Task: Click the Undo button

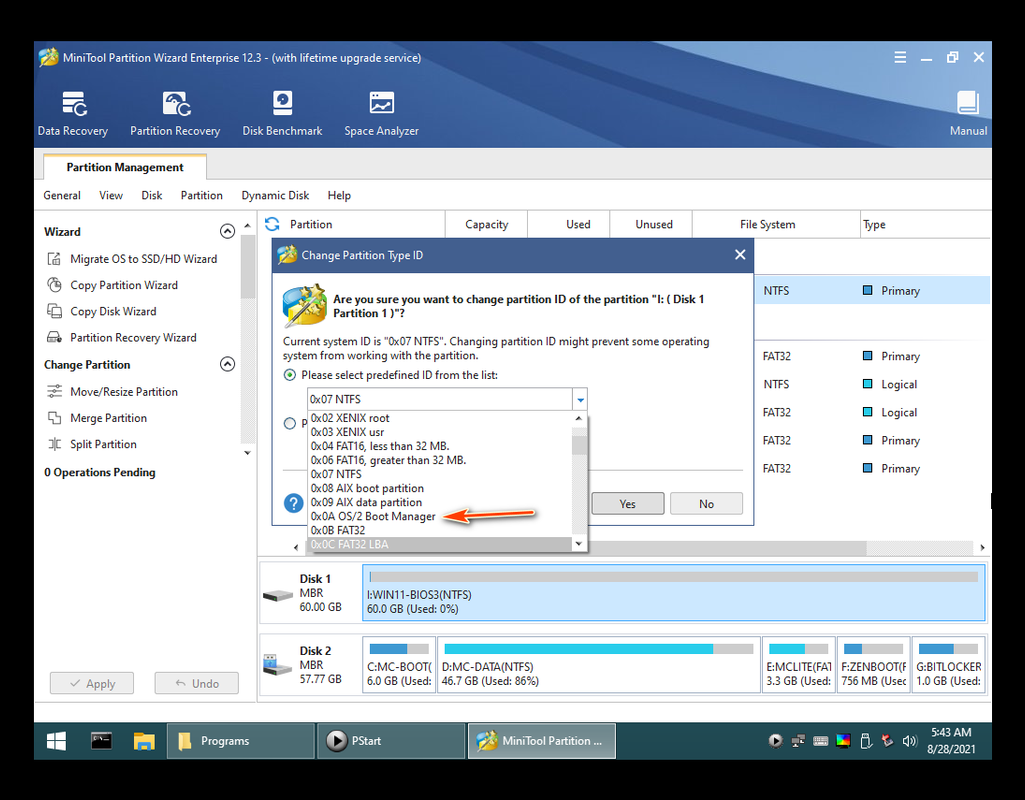Action: point(196,684)
